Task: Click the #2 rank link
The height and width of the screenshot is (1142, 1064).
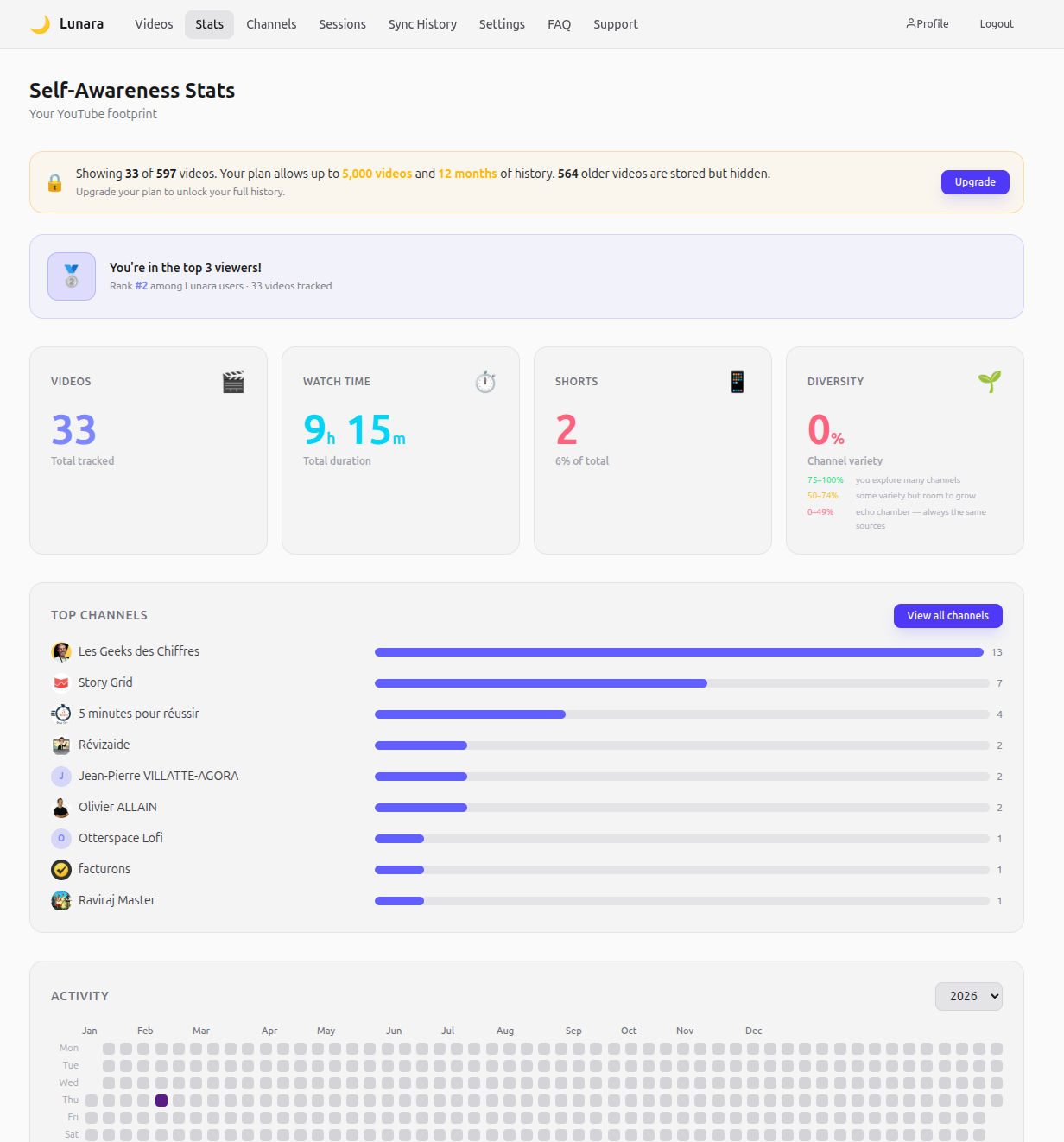Action: click(x=141, y=286)
